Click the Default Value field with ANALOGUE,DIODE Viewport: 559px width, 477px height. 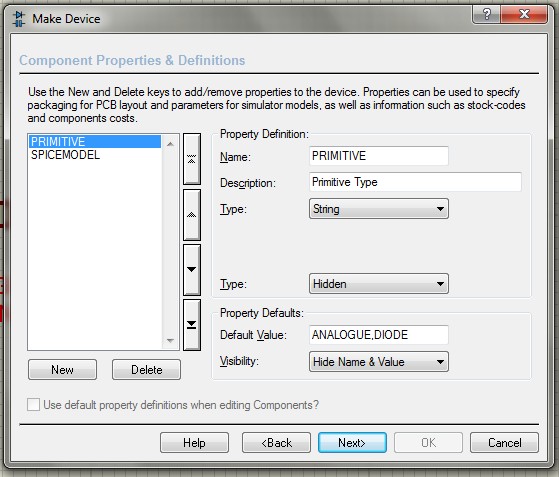(x=379, y=335)
